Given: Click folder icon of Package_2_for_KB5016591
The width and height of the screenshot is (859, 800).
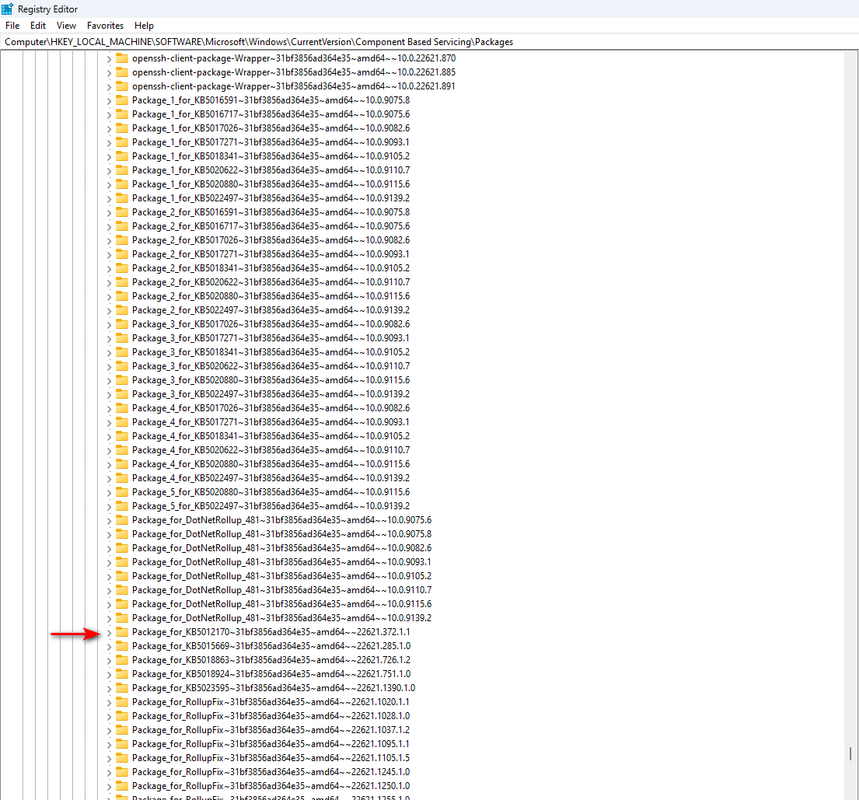Looking at the screenshot, I should coord(122,212).
